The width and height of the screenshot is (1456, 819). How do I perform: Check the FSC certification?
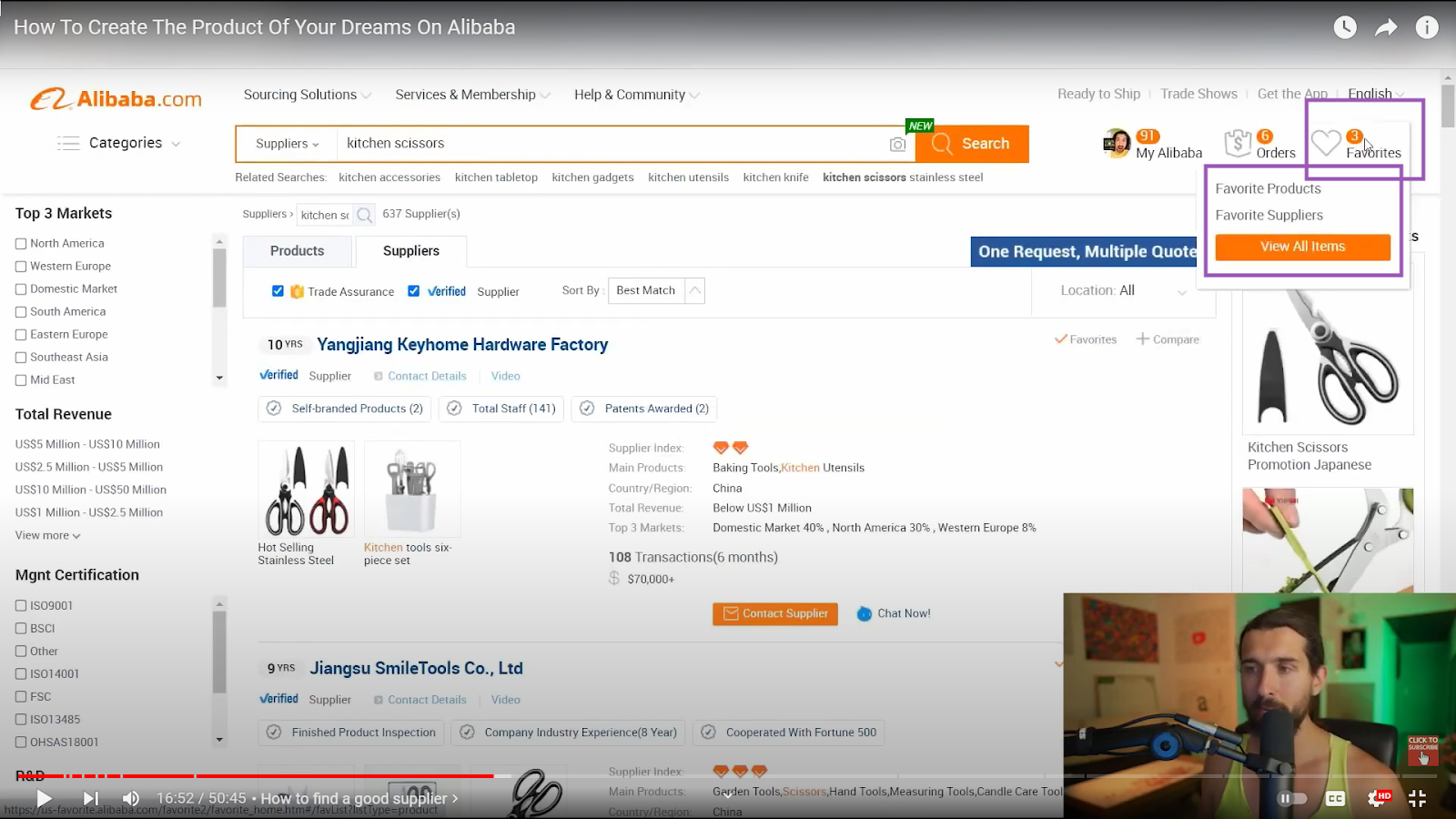pyautogui.click(x=21, y=697)
